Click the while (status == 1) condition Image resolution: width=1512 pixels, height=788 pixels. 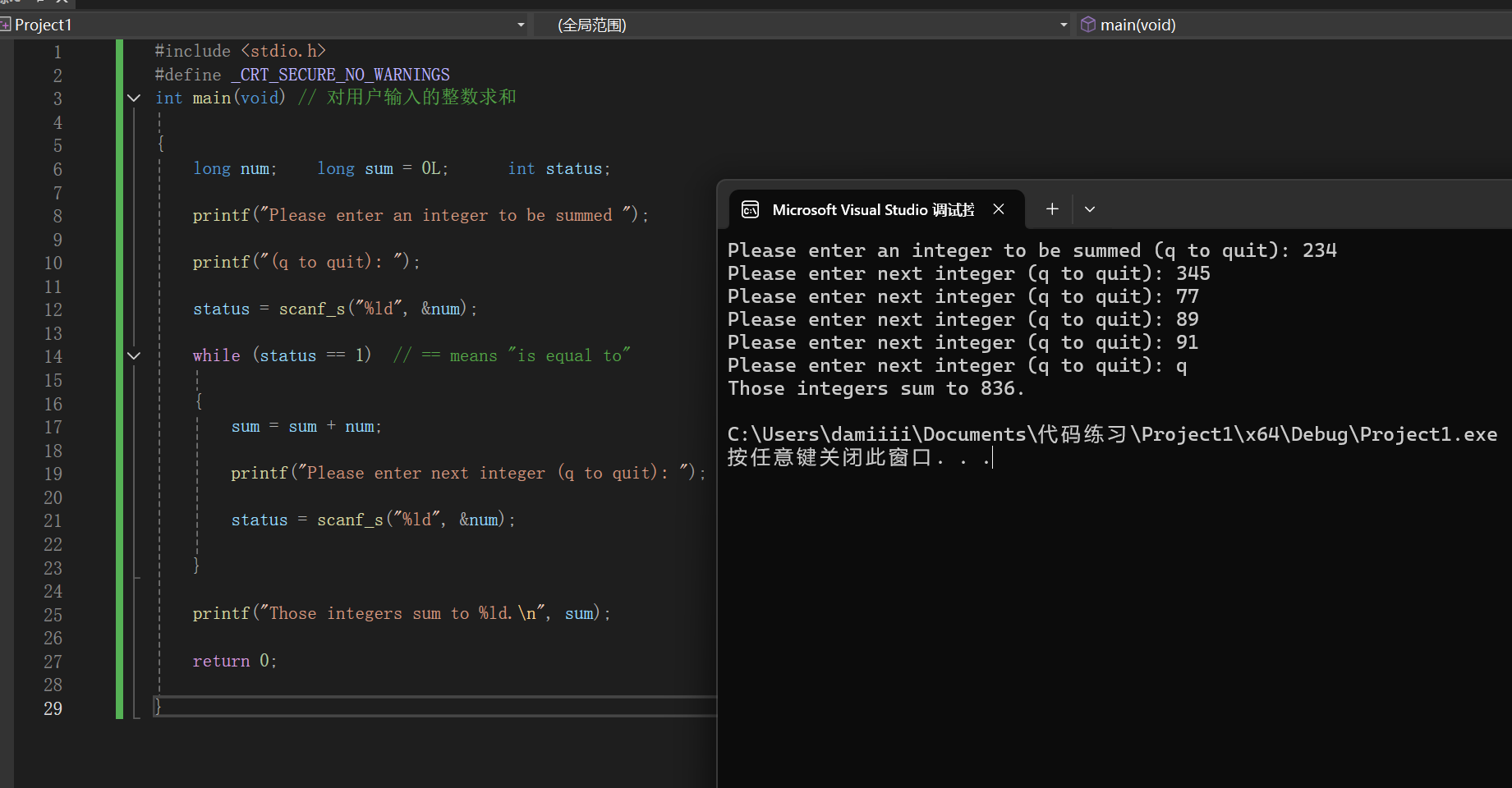282,355
